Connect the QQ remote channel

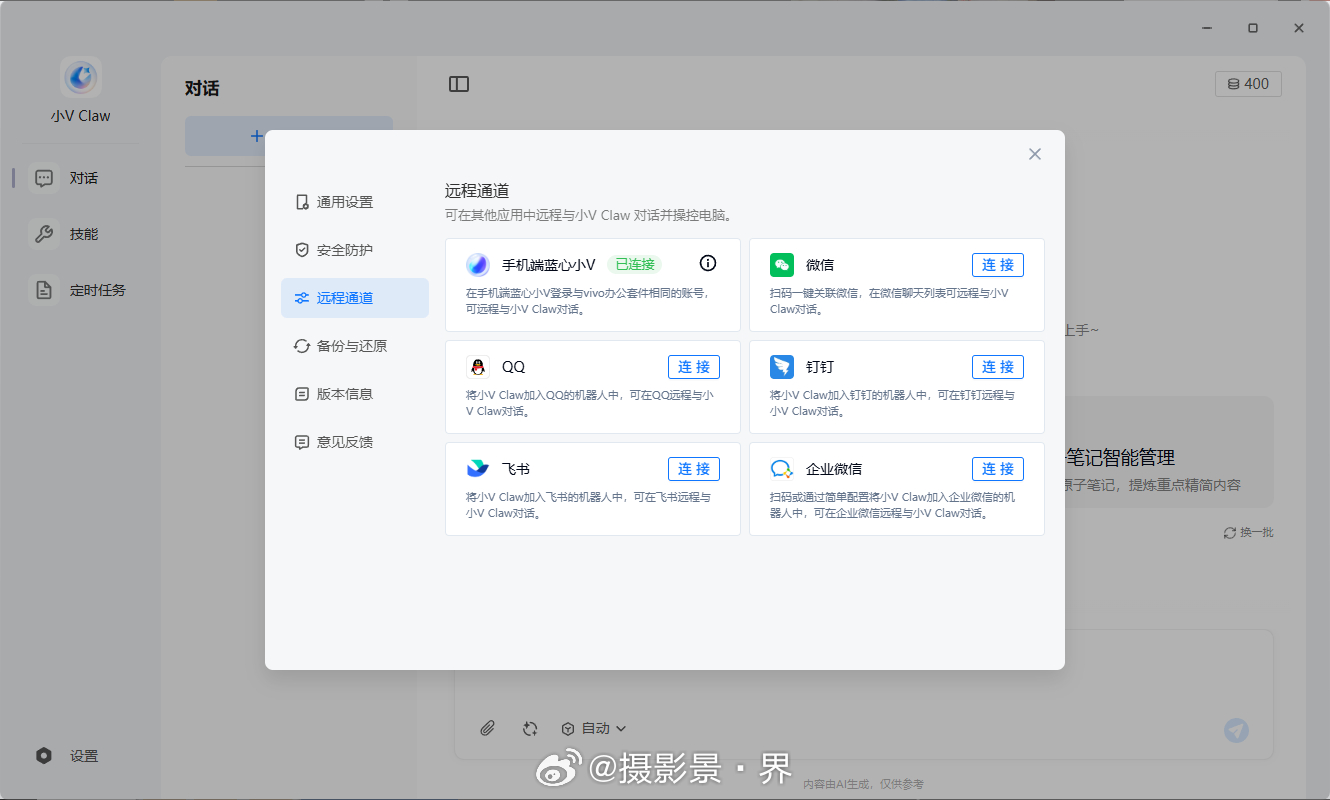click(x=694, y=367)
